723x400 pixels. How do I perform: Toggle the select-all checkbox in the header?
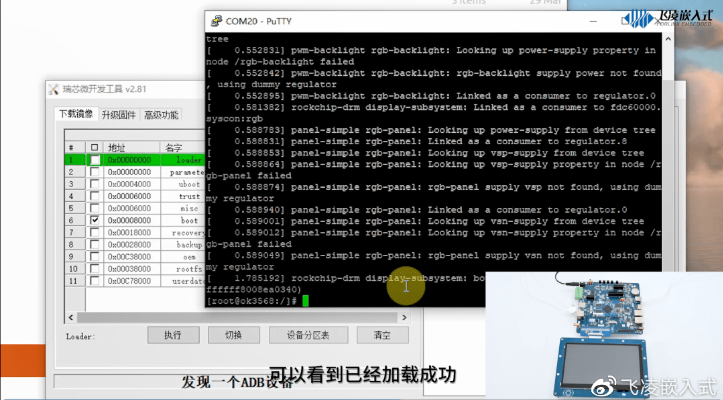[95, 148]
